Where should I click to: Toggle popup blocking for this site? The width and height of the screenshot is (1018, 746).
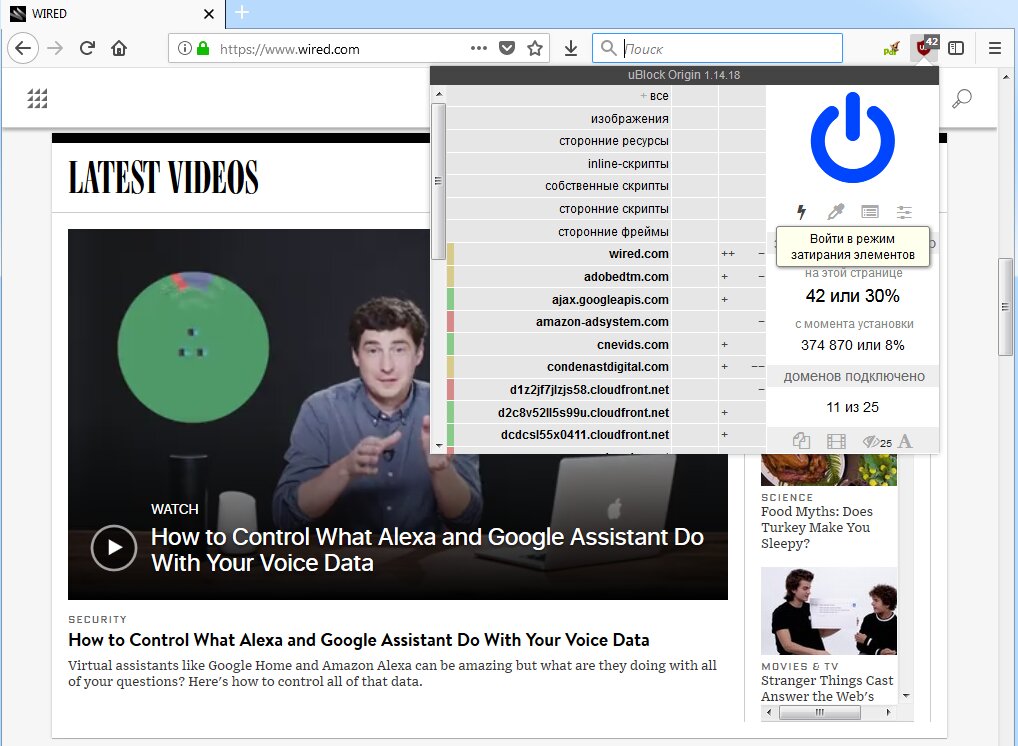(801, 441)
